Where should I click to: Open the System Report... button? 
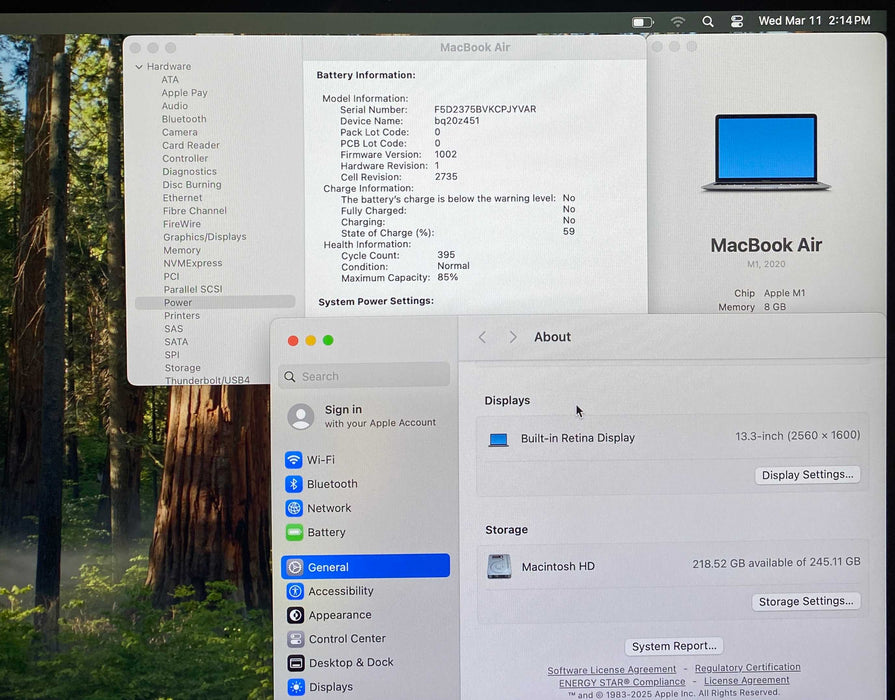click(674, 646)
